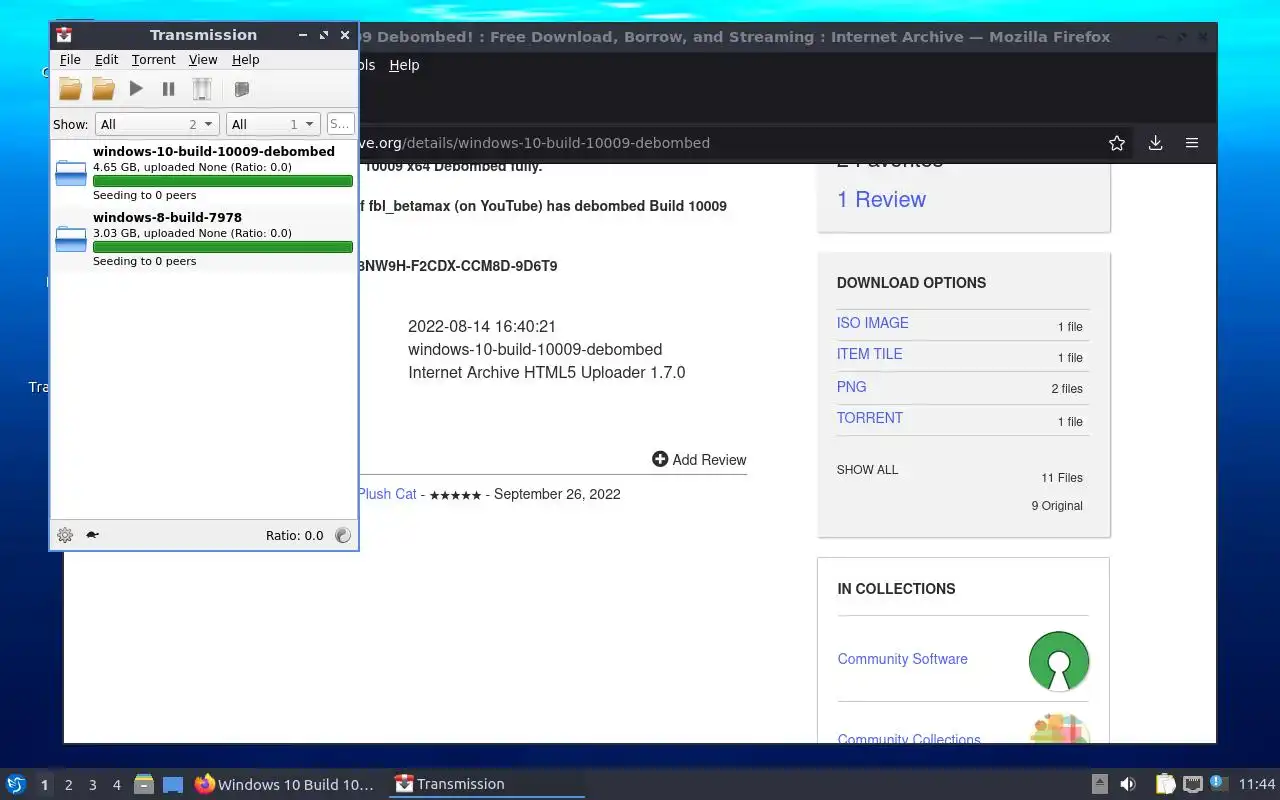Image resolution: width=1280 pixels, height=800 pixels.
Task: Click the 11:44 clock in system tray
Action: point(1257,784)
